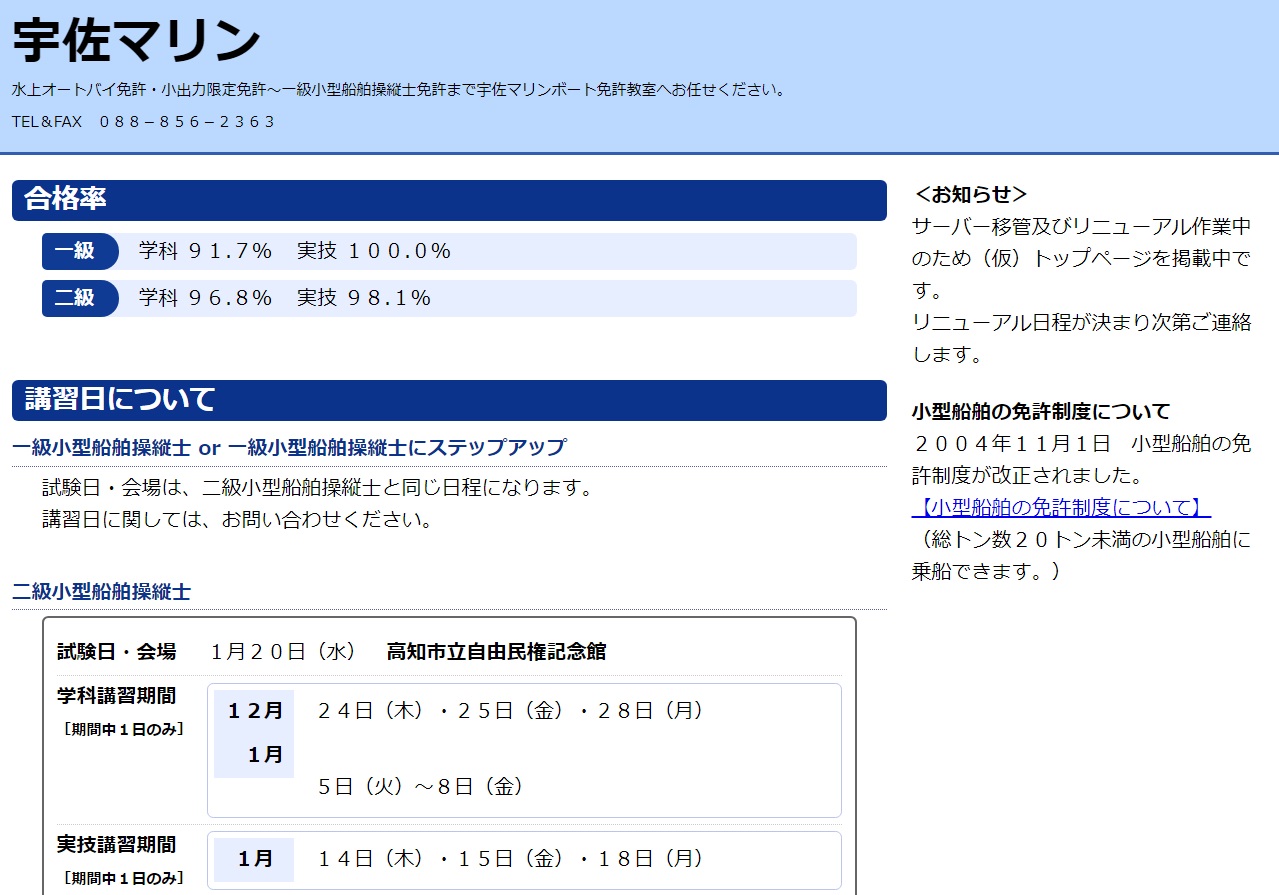Select the 講習日について heading bar
The width and height of the screenshot is (1279, 895).
coord(449,400)
